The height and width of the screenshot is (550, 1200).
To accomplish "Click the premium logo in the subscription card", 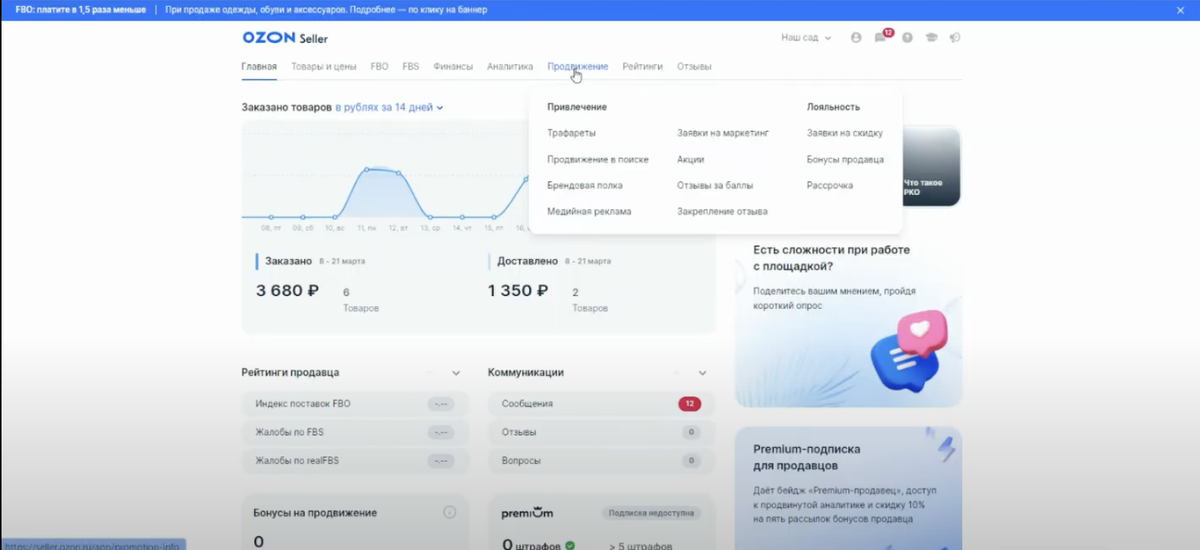I will 527,513.
